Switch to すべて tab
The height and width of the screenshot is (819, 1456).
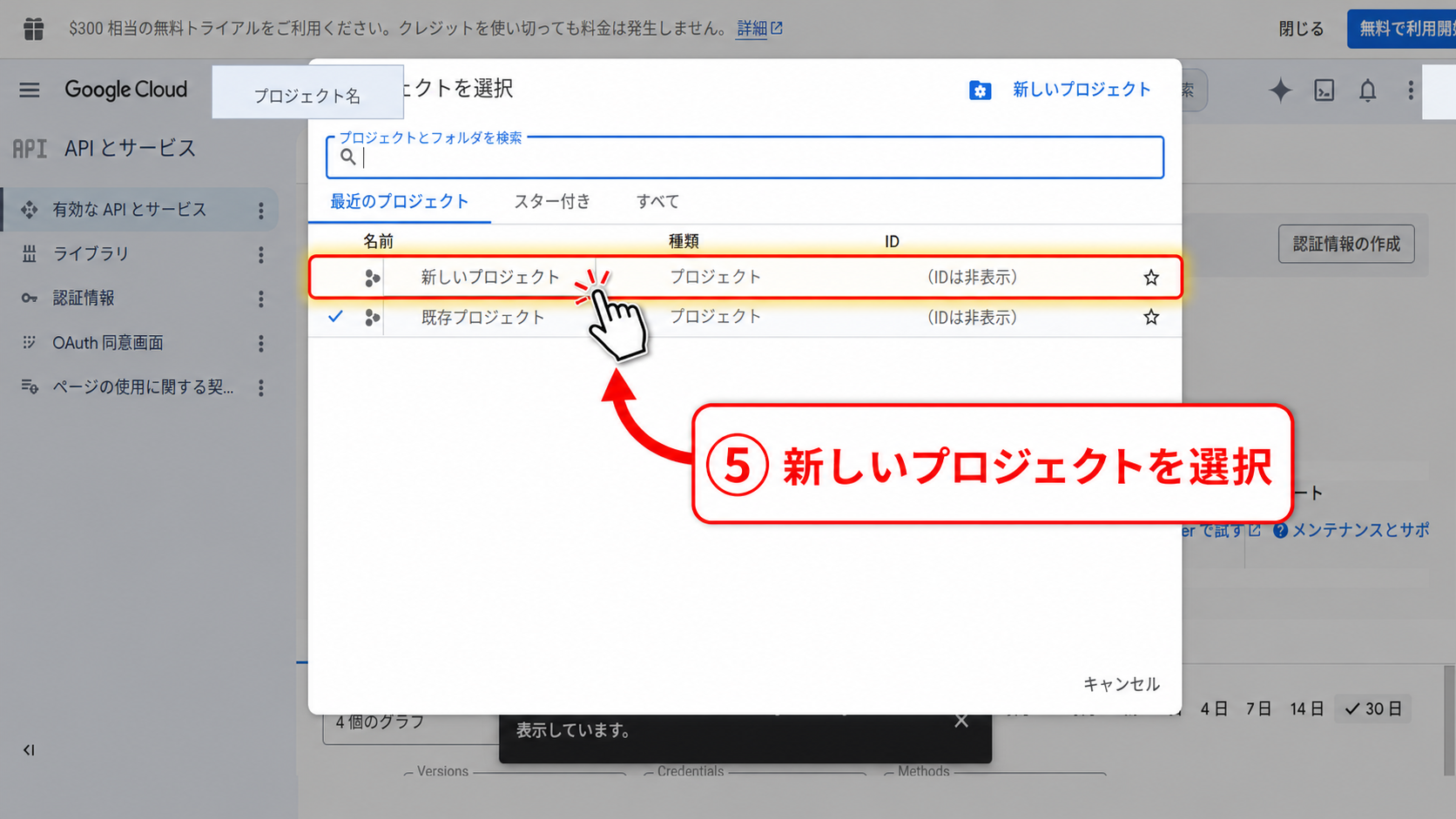(657, 202)
